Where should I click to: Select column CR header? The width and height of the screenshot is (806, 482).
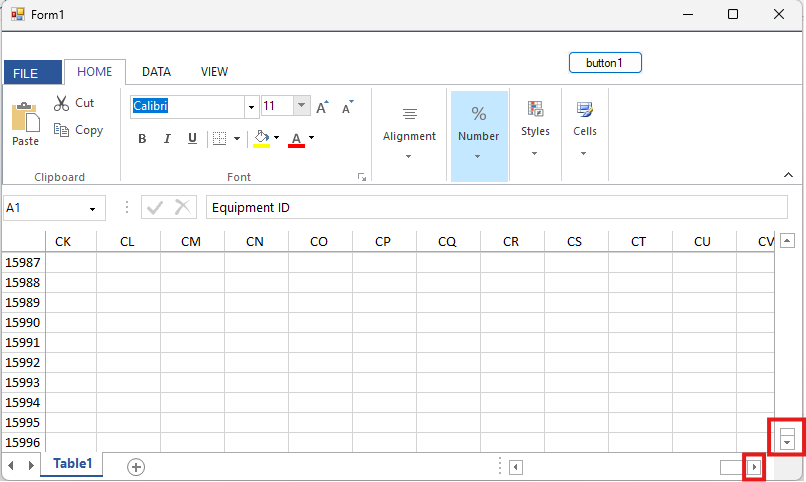click(512, 242)
